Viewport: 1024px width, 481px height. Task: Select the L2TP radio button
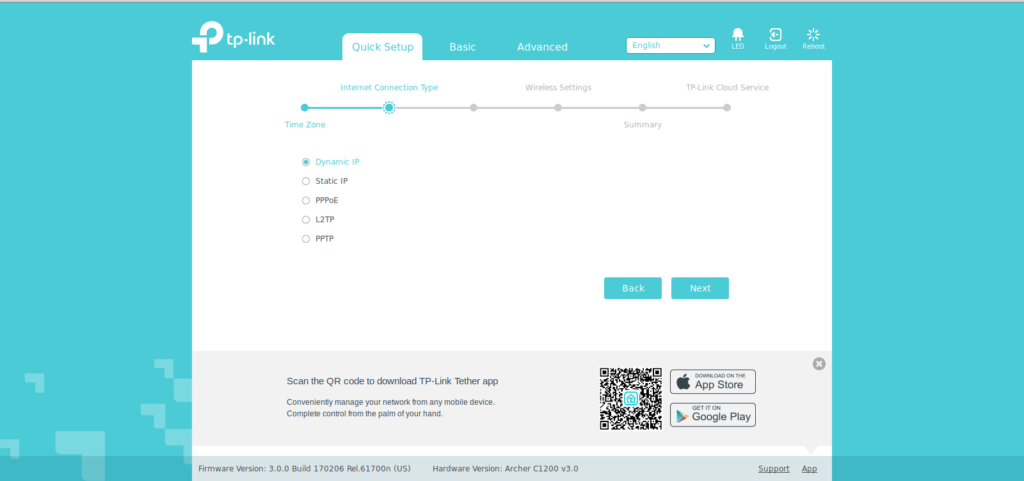tap(306, 219)
